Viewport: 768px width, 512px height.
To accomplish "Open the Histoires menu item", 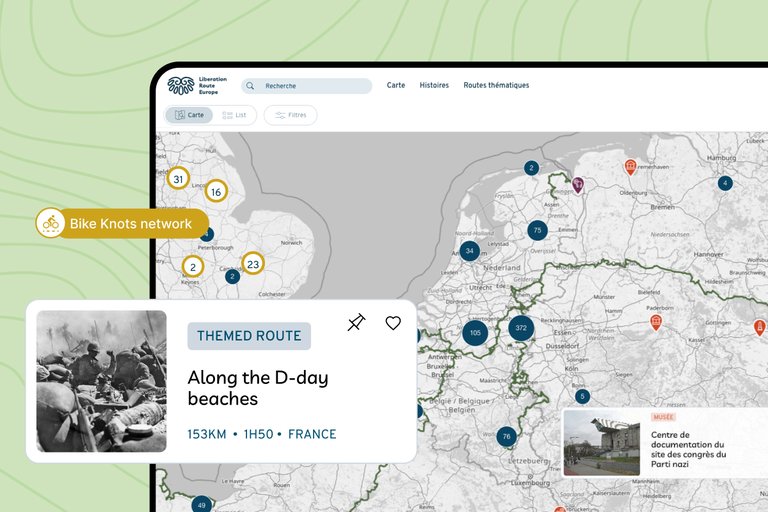I will click(x=434, y=85).
